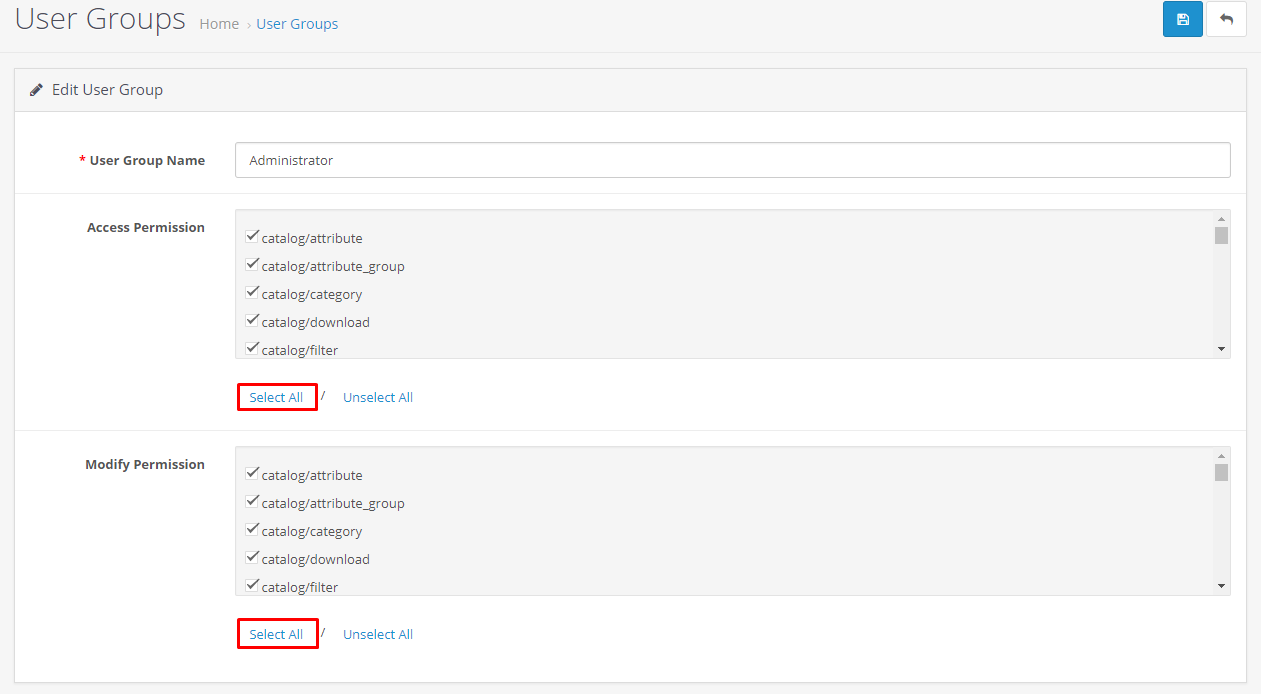This screenshot has width=1261, height=694.
Task: Click the User Groups page title
Action: pos(100,19)
